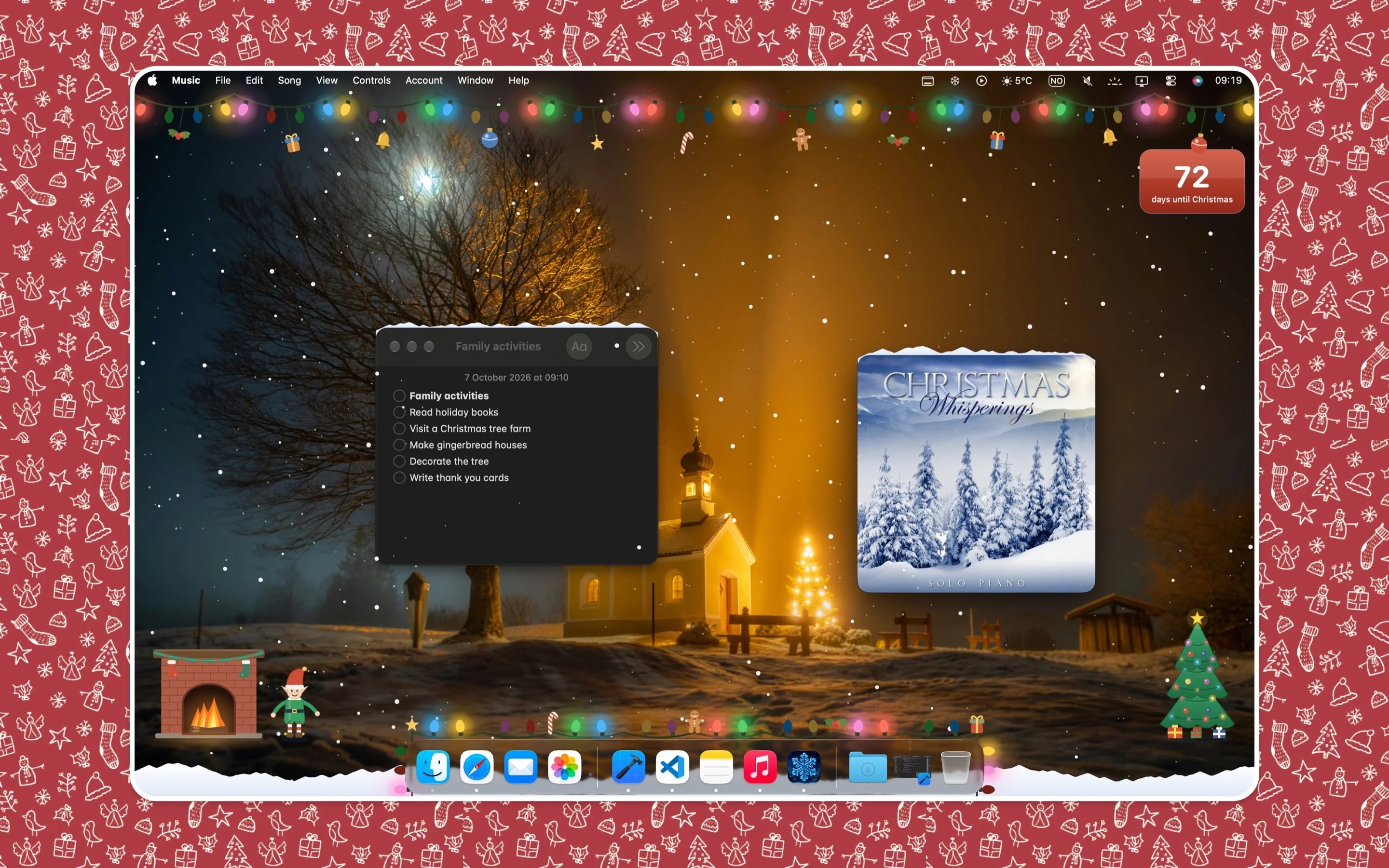
Task: Check off 'Make gingerbread houses'
Action: [399, 445]
